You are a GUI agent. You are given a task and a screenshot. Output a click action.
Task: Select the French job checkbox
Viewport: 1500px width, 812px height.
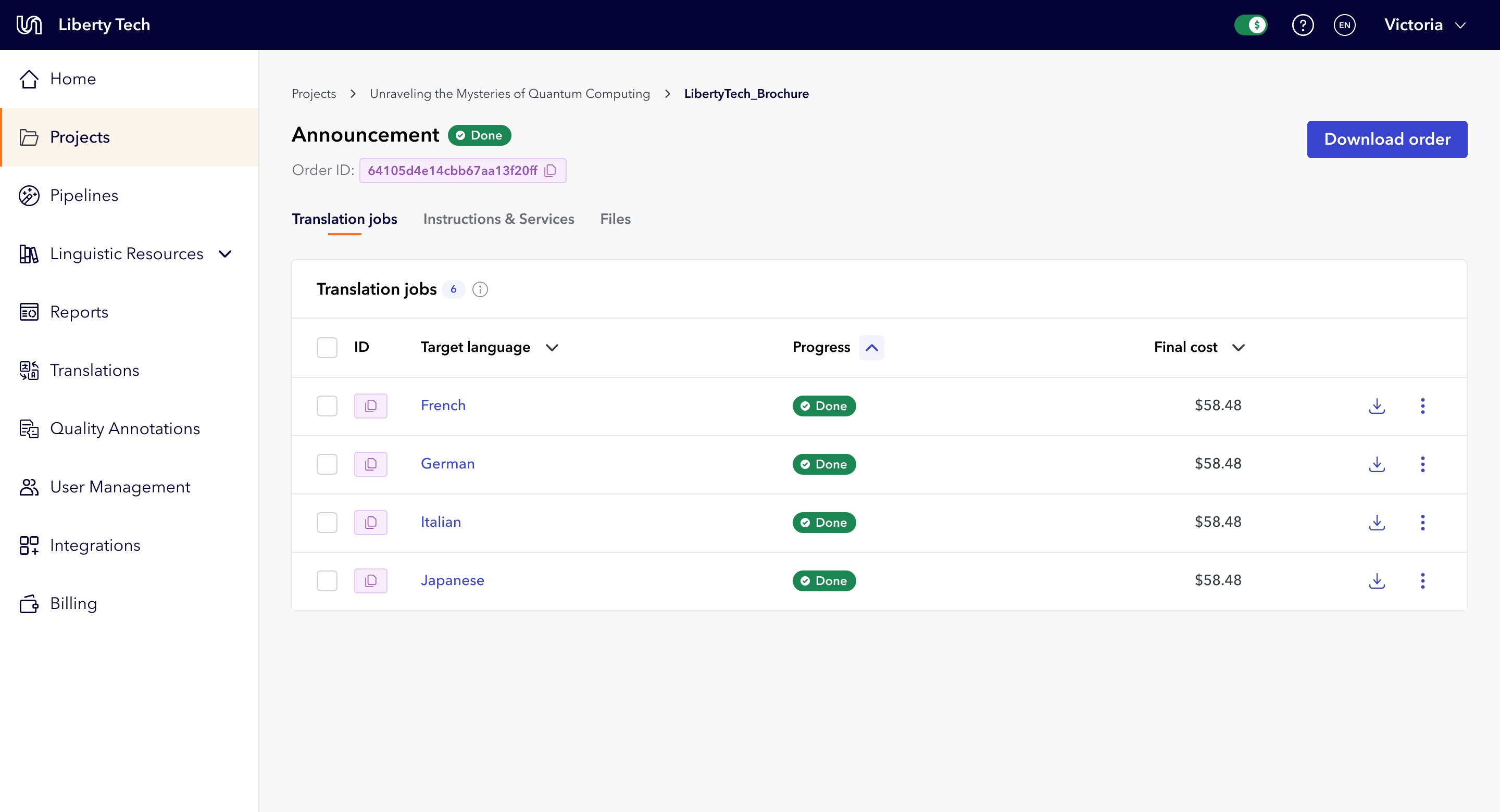point(327,405)
